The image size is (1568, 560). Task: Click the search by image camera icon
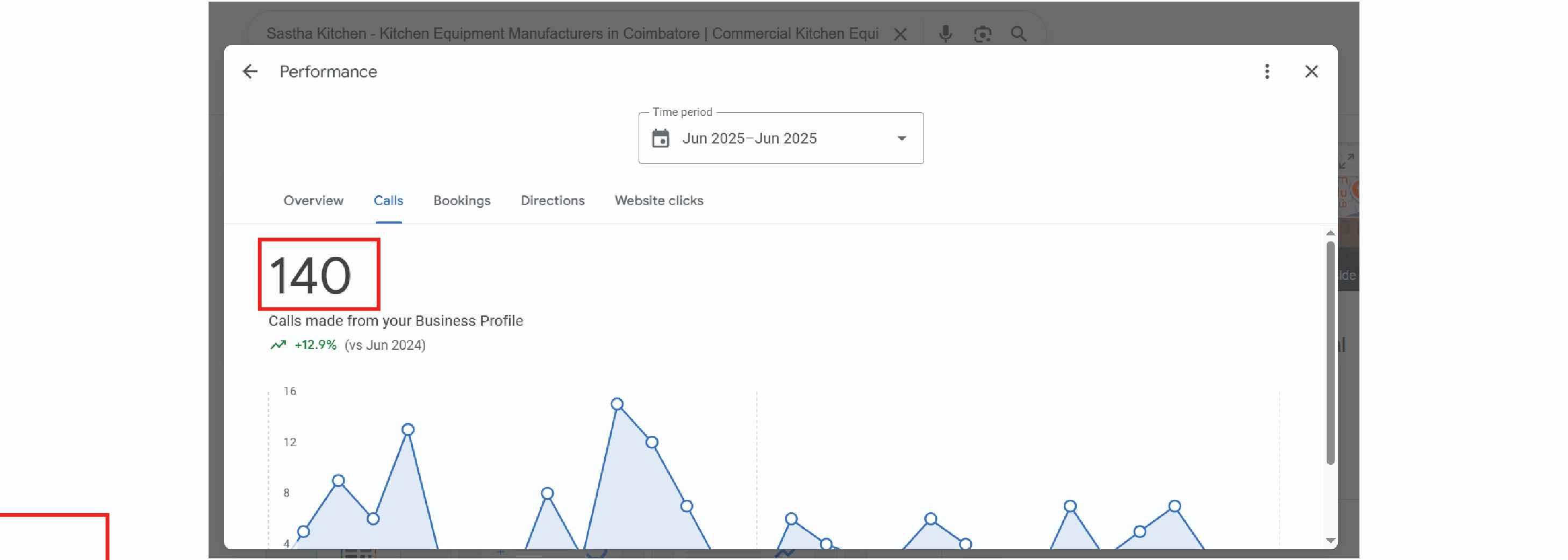(982, 34)
